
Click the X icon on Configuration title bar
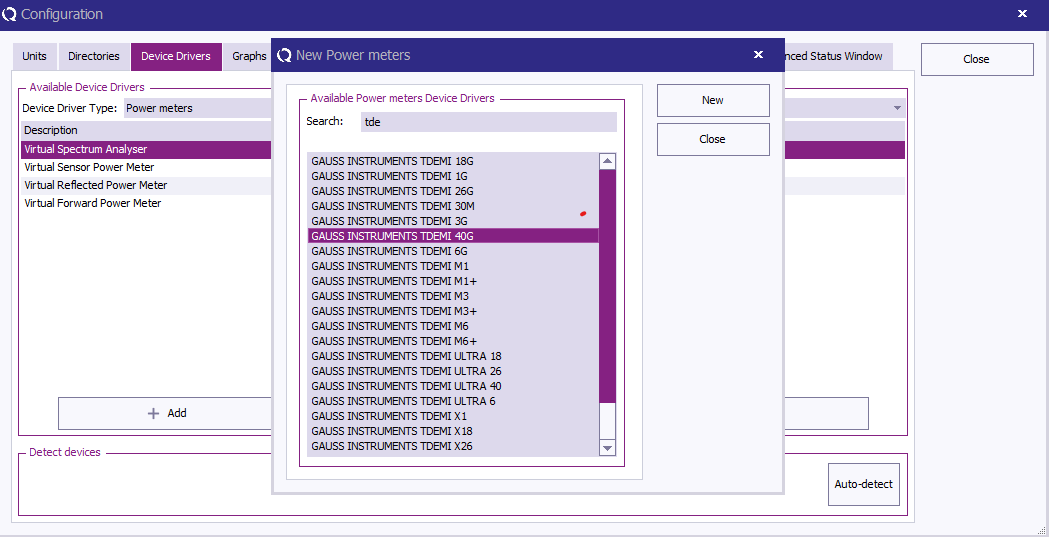coord(1022,13)
